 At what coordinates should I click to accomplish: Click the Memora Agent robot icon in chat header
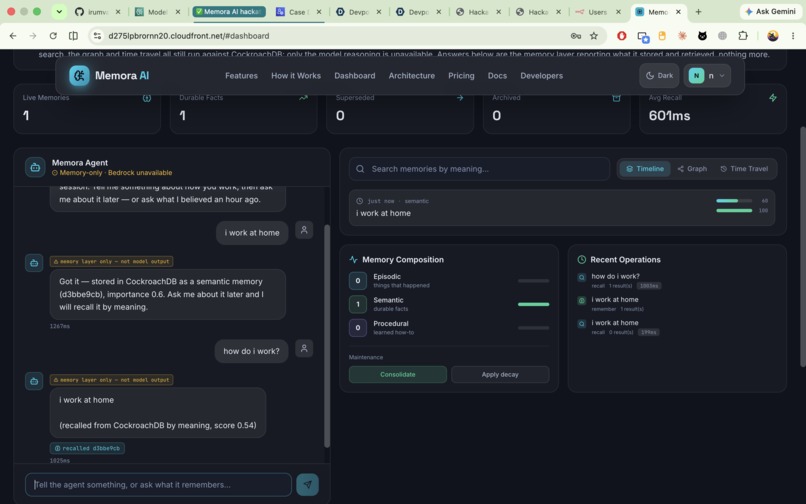point(35,167)
